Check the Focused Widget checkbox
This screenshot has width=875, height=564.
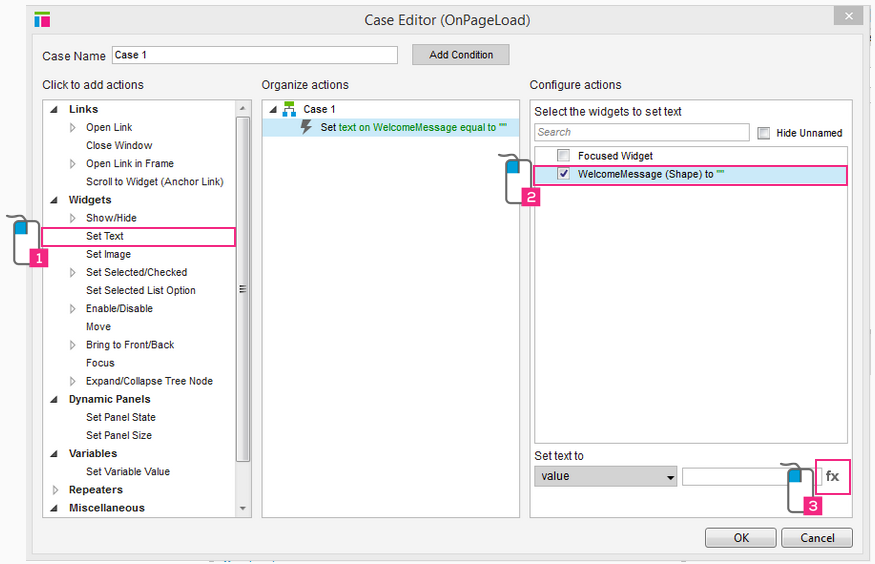[x=563, y=156]
